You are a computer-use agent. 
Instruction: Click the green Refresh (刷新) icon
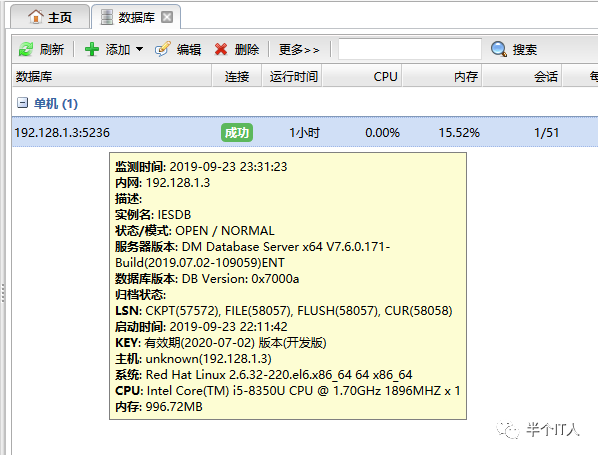tap(26, 50)
